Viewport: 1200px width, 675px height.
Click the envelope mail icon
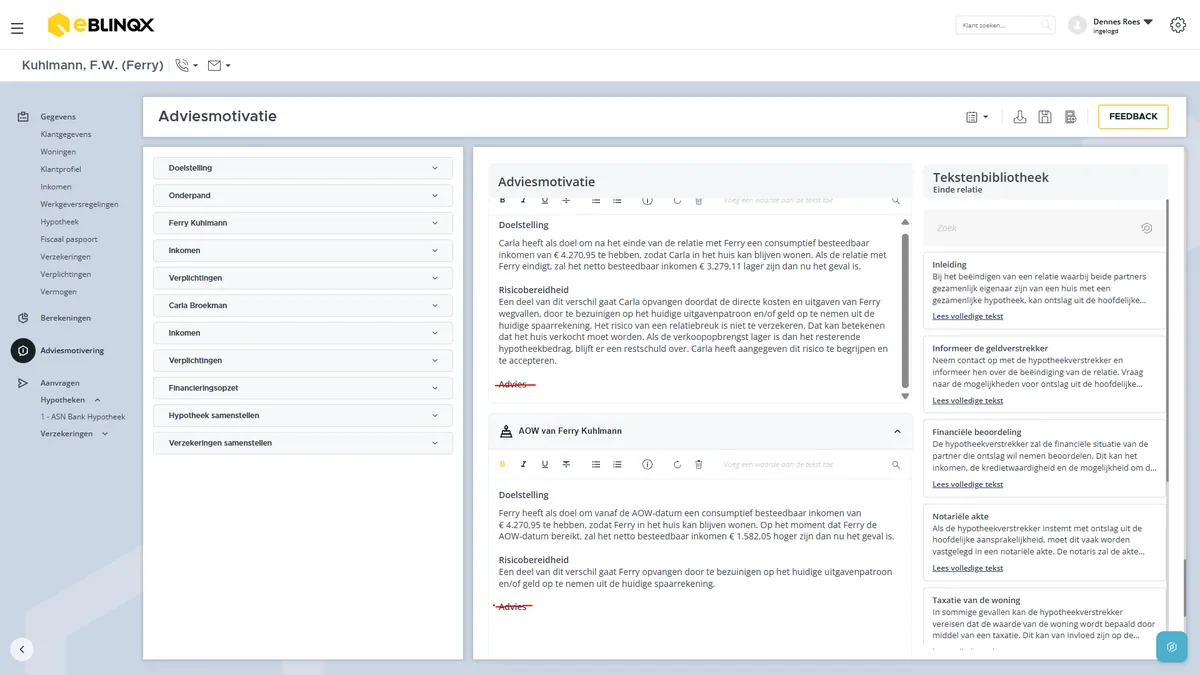point(214,65)
